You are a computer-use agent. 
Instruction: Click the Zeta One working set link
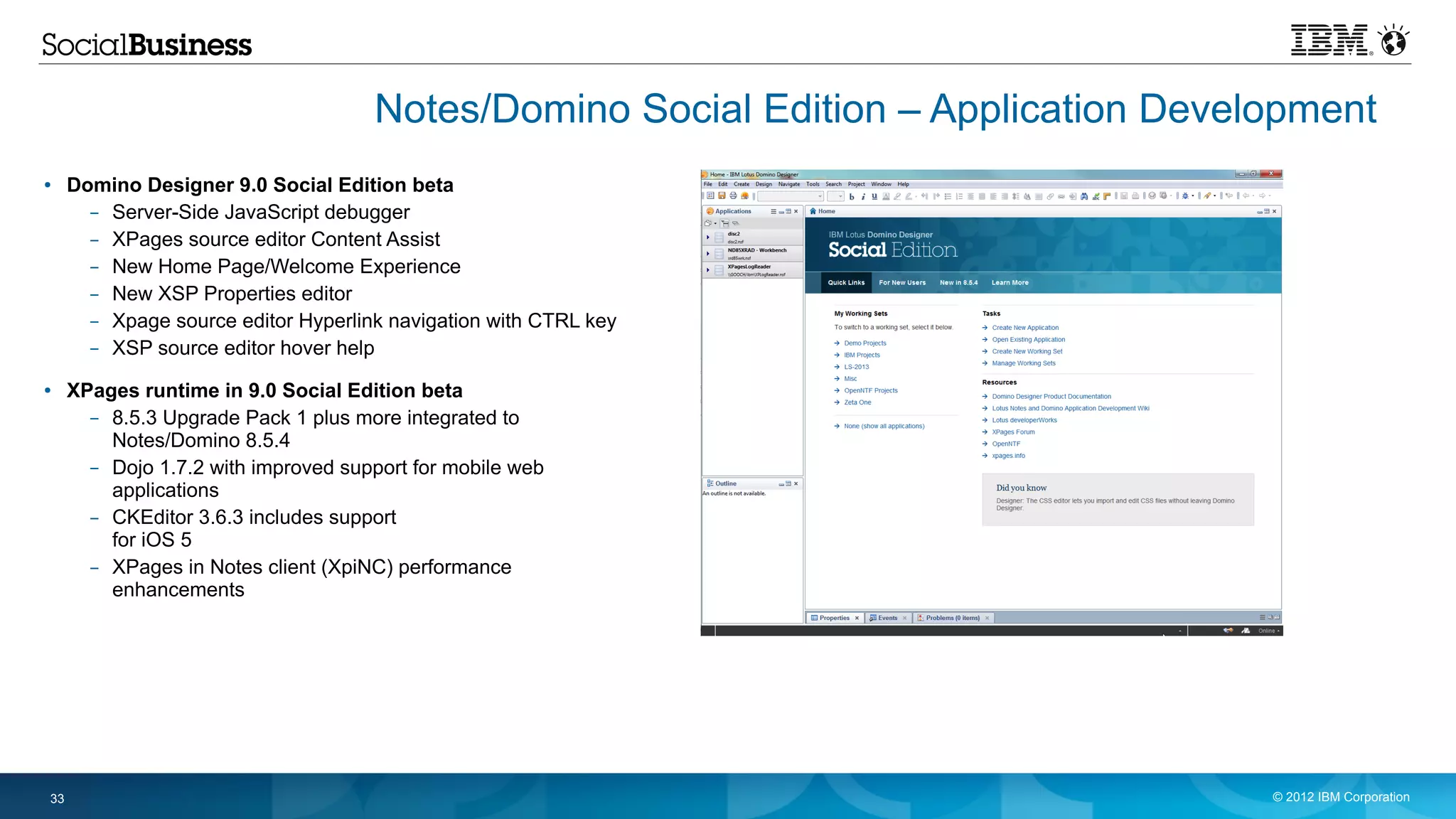857,402
